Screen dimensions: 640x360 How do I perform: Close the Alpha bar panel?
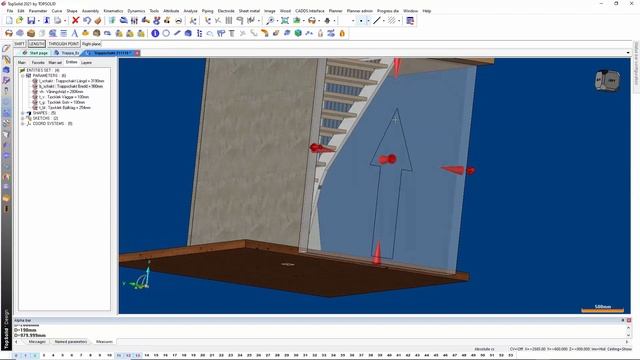tap(629, 320)
